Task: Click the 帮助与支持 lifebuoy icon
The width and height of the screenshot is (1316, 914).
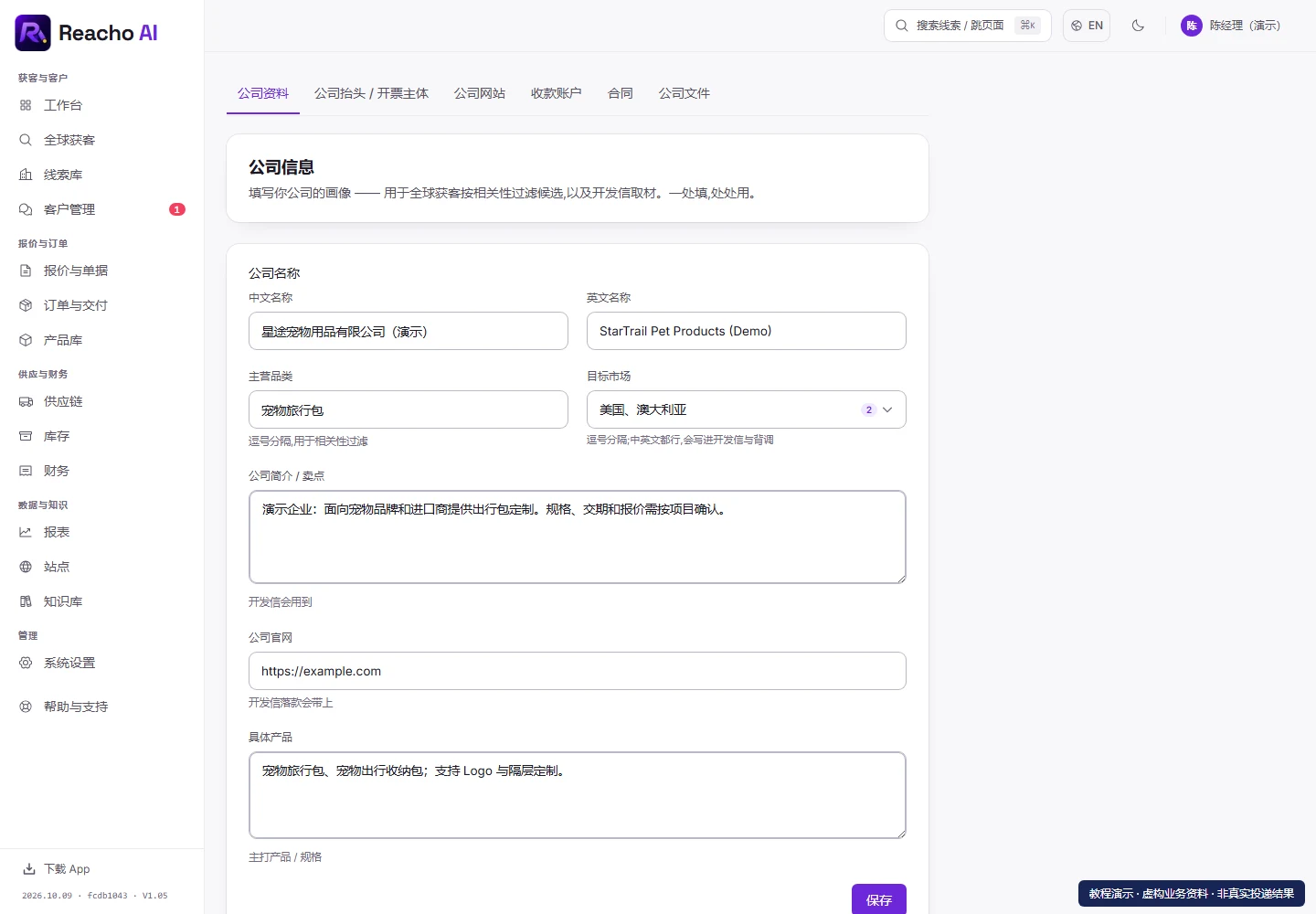Action: (x=26, y=707)
